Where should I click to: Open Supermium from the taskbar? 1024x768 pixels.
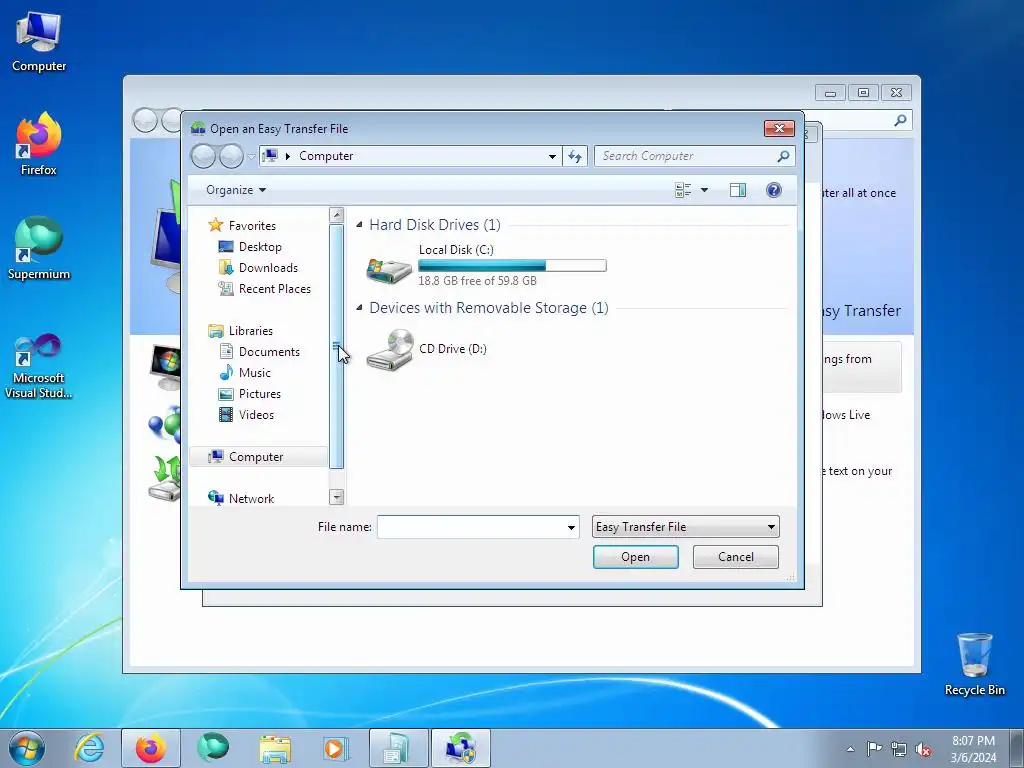coord(213,748)
